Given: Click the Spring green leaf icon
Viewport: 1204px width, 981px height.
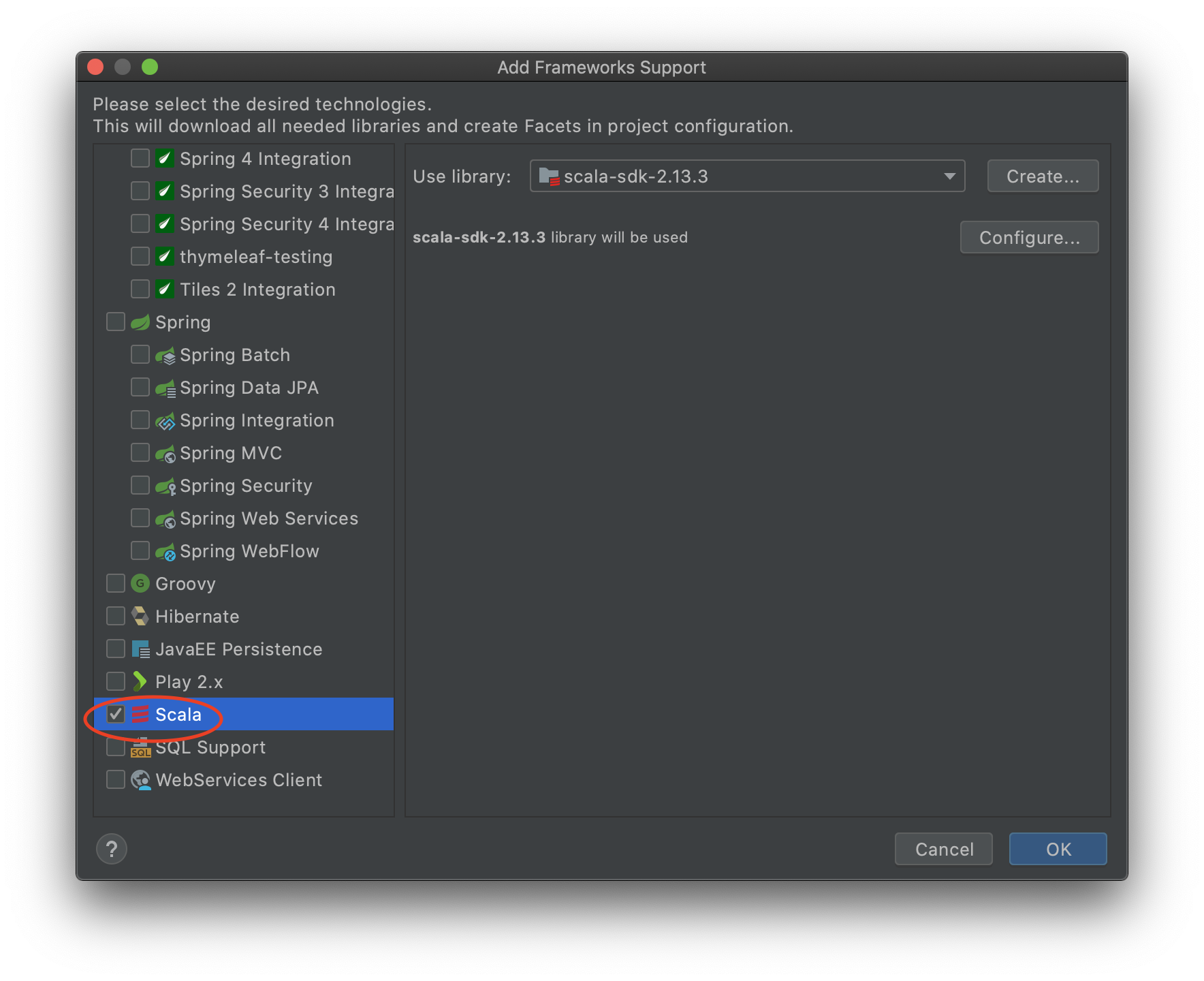Looking at the screenshot, I should [x=140, y=322].
